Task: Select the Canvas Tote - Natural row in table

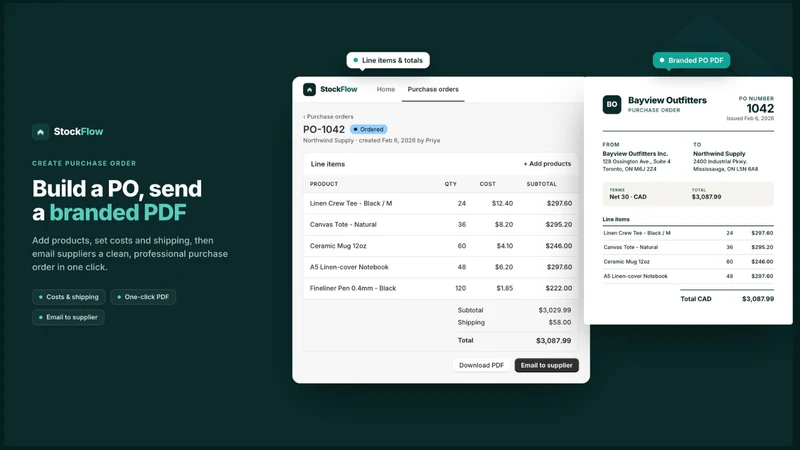Action: 441,224
